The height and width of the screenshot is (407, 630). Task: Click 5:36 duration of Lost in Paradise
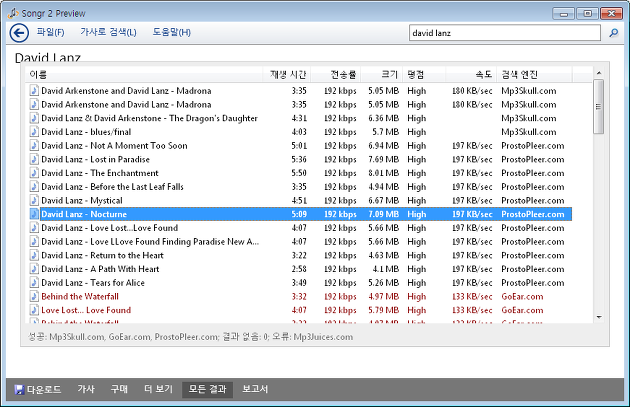point(299,159)
